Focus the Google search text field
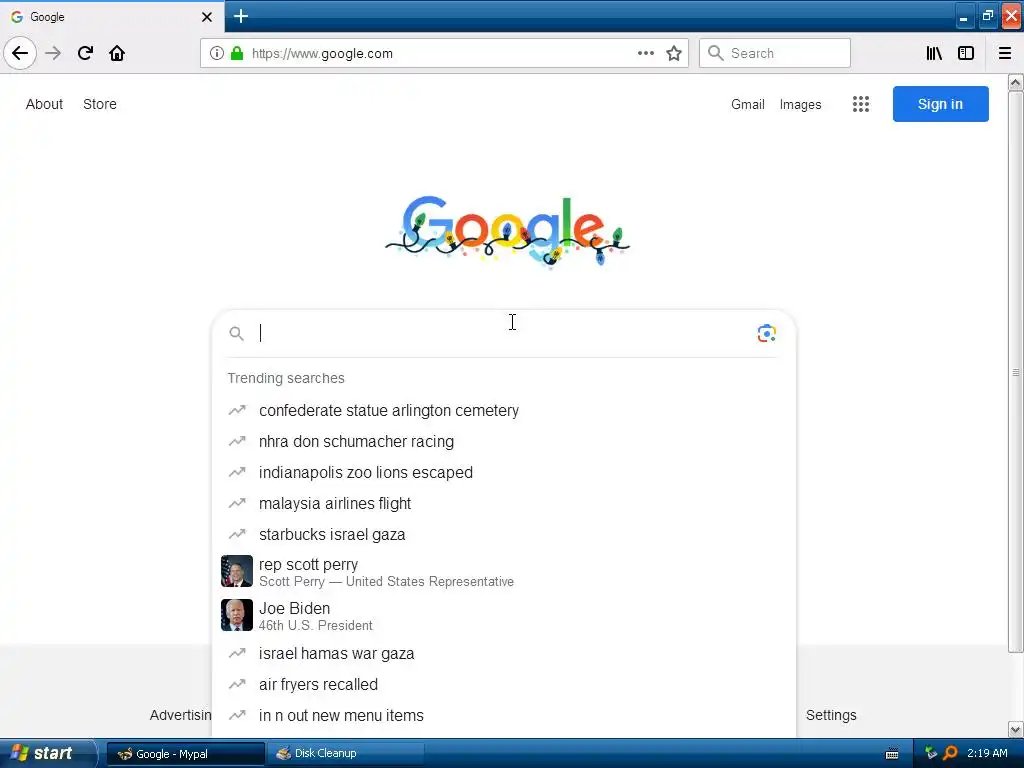 (503, 334)
